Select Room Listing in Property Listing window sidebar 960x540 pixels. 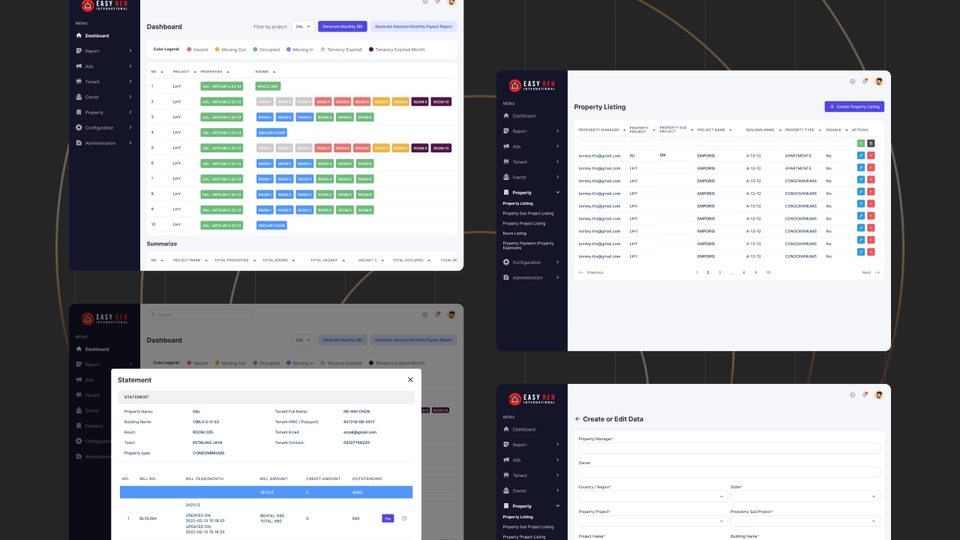[514, 233]
